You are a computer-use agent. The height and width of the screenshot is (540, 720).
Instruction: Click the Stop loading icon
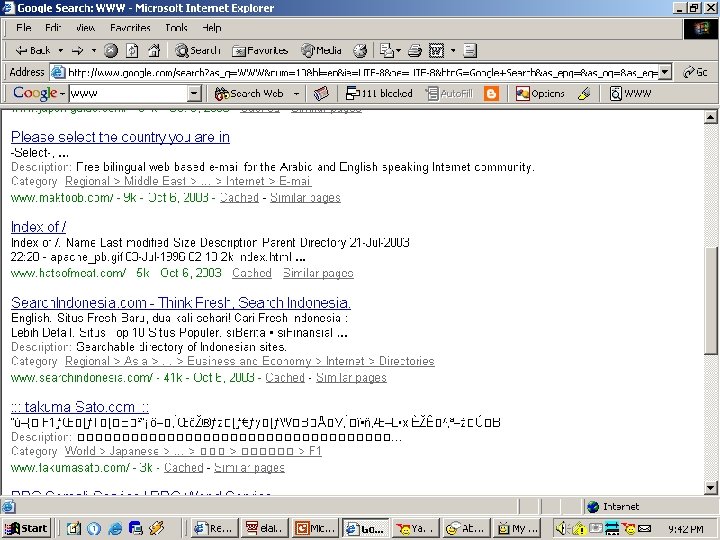[x=111, y=51]
